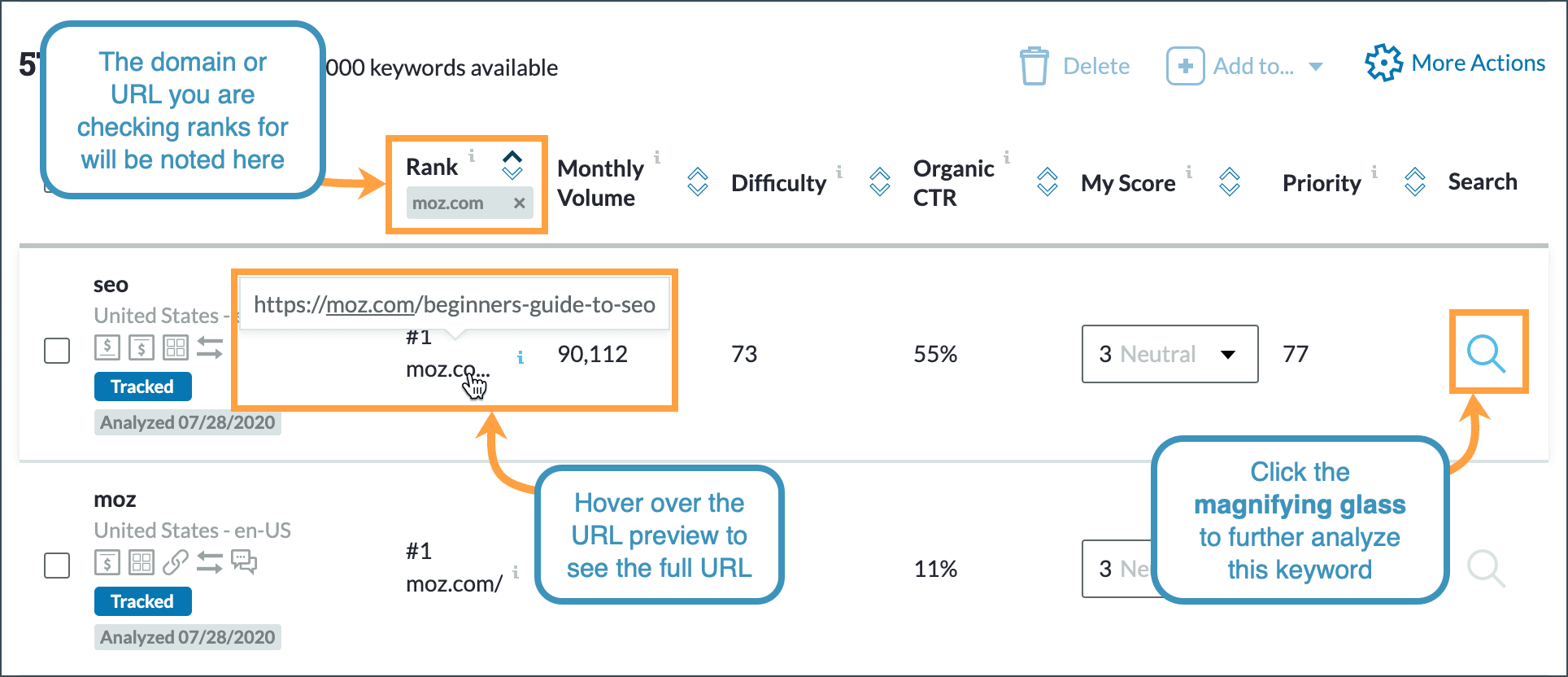The width and height of the screenshot is (1568, 677).
Task: Select the seo keyword checkbox
Action: (x=57, y=352)
